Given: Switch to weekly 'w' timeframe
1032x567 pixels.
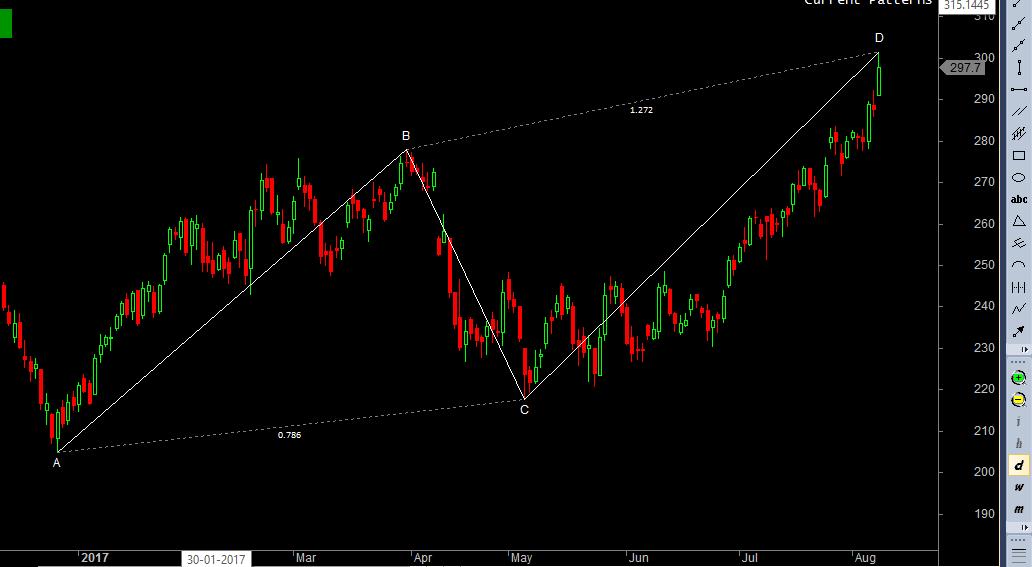Looking at the screenshot, I should [x=1019, y=487].
